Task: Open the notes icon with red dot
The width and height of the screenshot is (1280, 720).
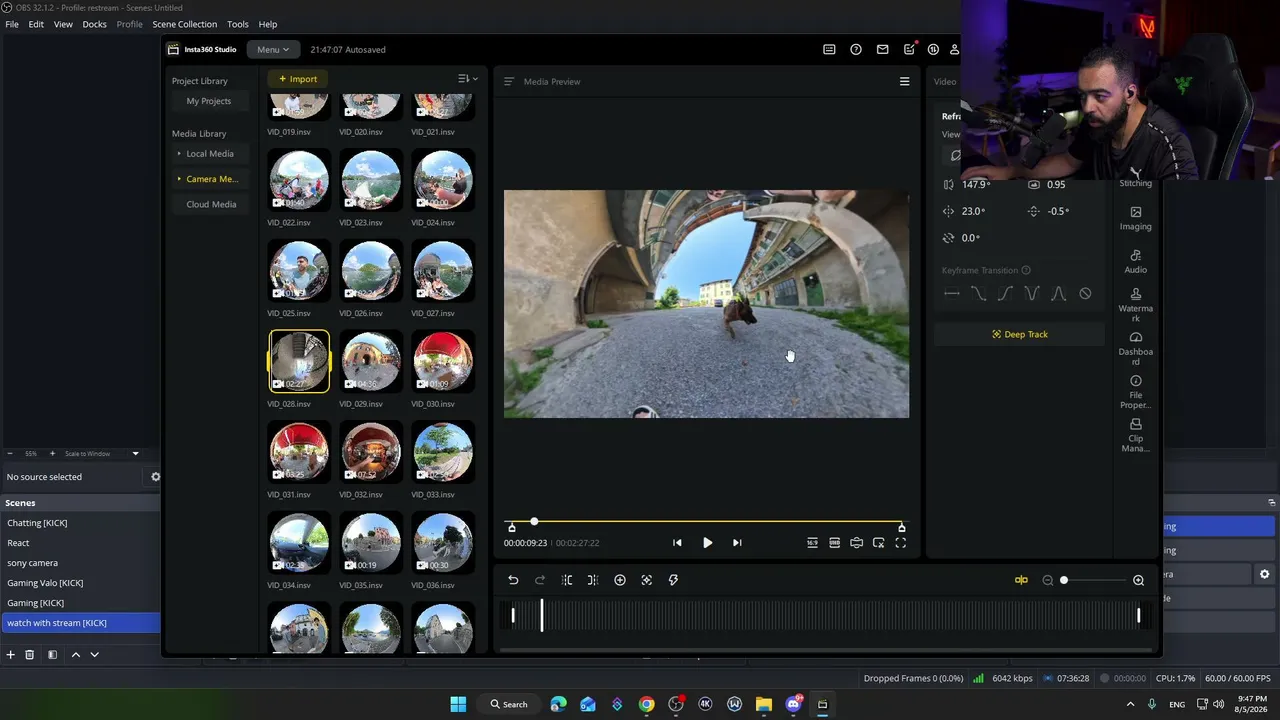Action: [909, 49]
